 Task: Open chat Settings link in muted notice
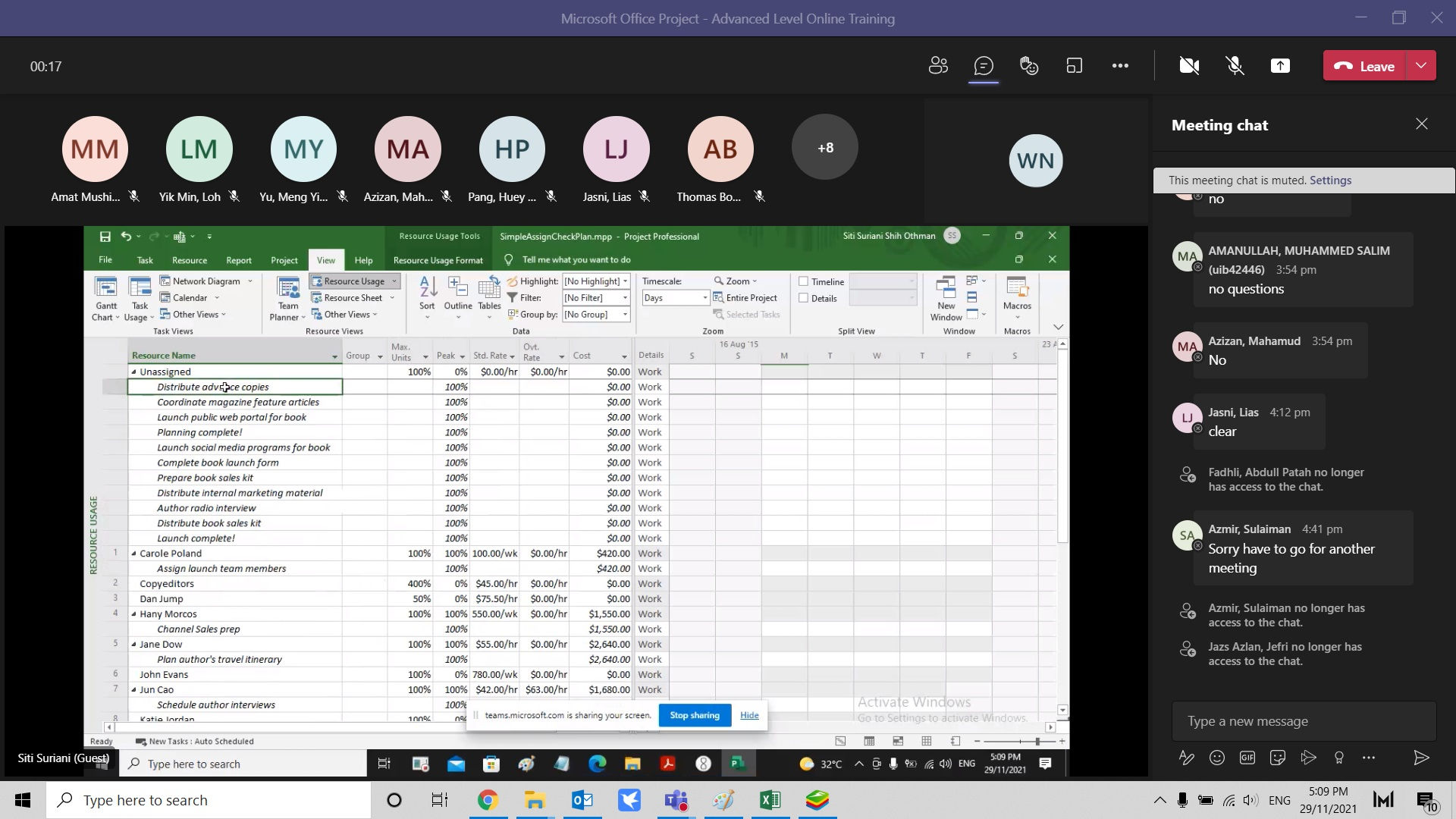[x=1330, y=180]
